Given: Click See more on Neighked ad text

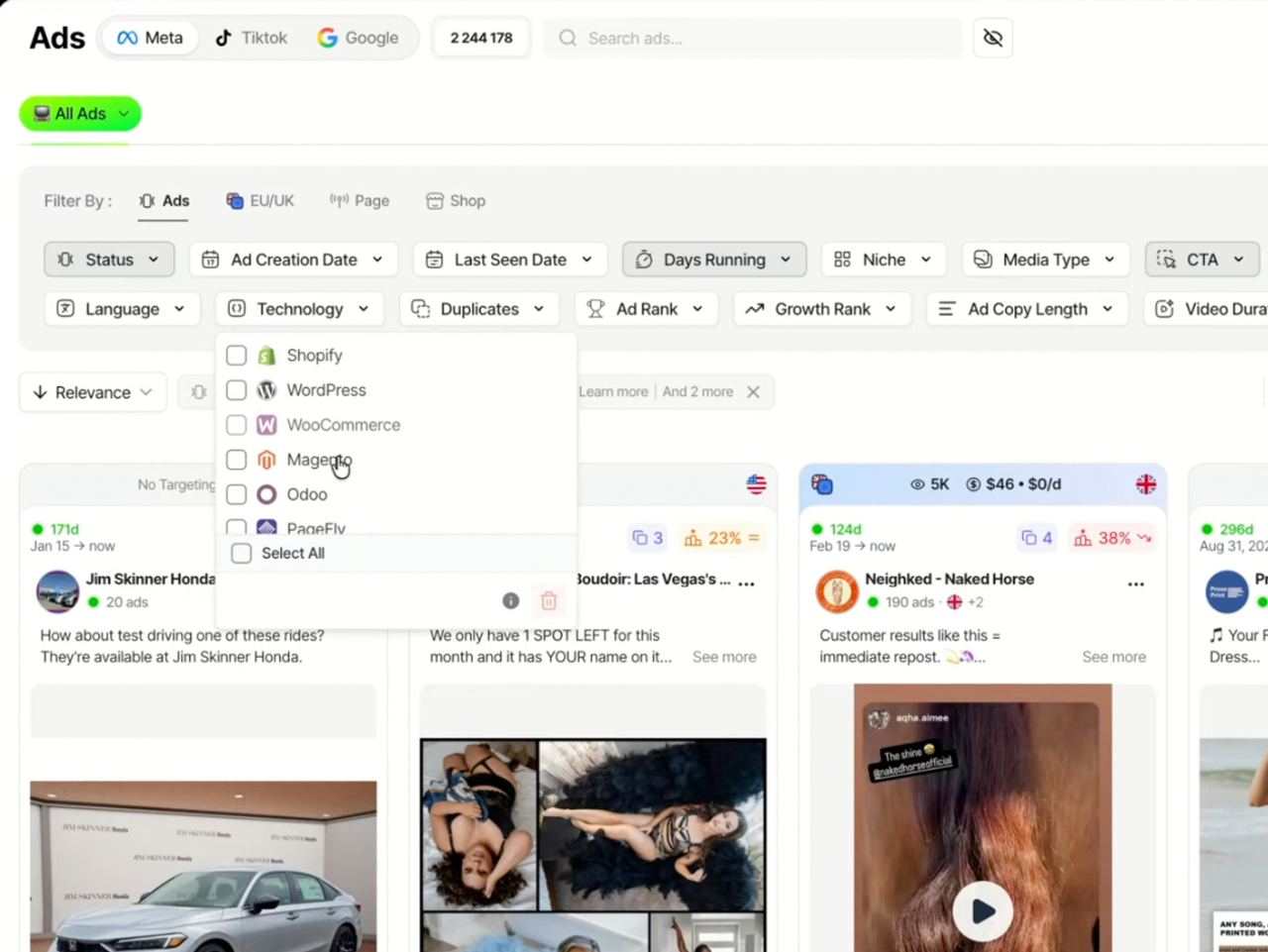Looking at the screenshot, I should pyautogui.click(x=1113, y=657).
